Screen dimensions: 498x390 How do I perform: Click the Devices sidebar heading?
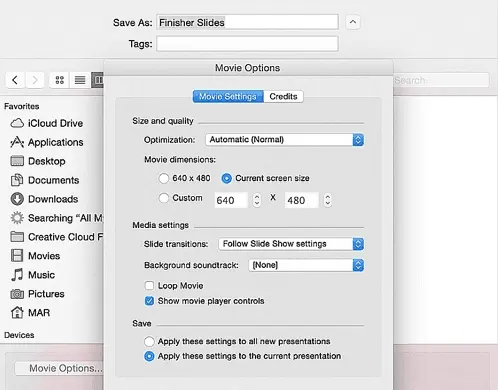click(x=19, y=335)
